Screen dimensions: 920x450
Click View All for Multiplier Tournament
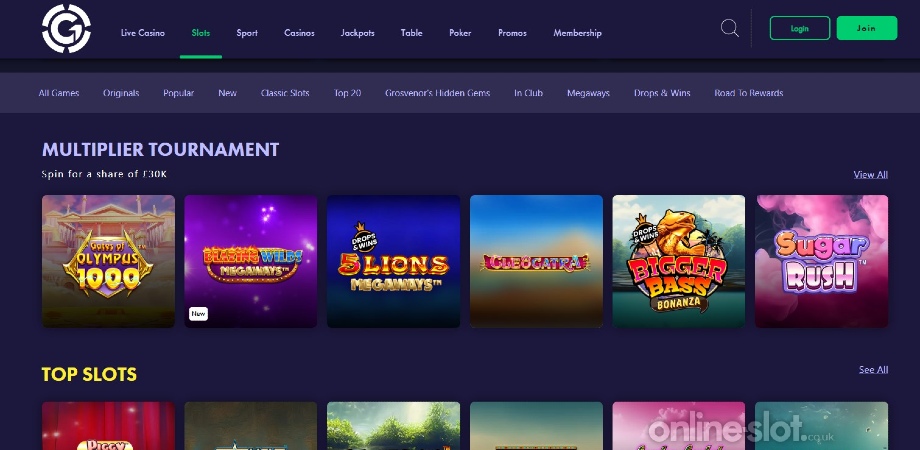(871, 174)
